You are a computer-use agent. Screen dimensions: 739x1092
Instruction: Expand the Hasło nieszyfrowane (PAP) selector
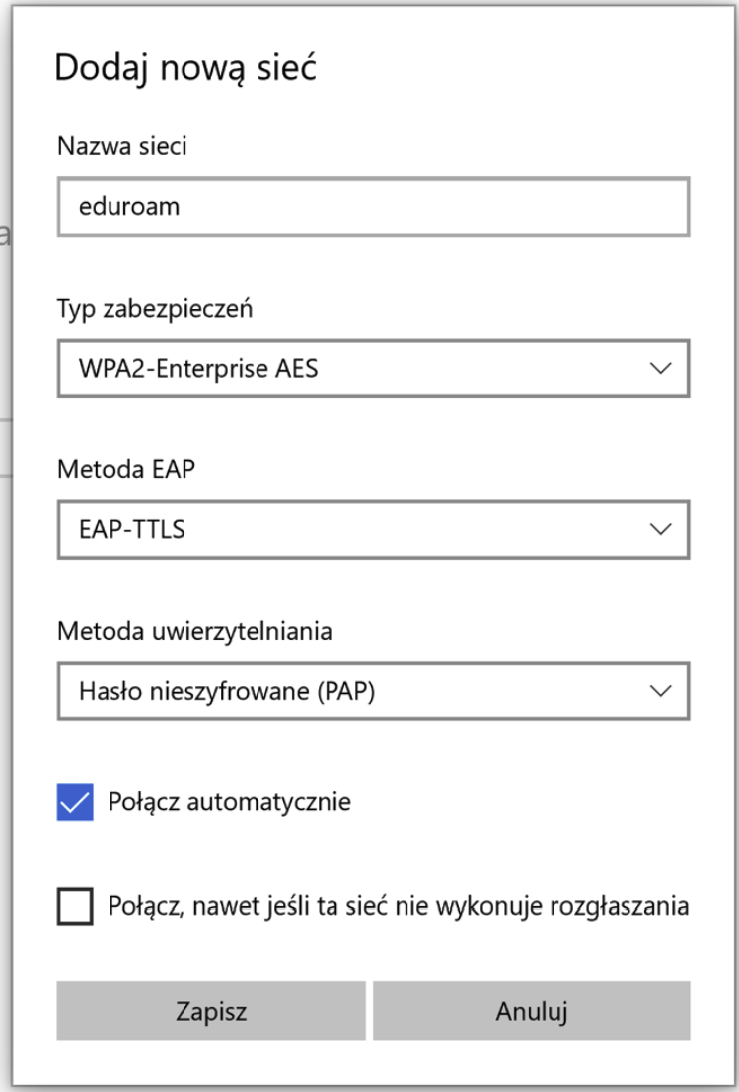point(660,691)
